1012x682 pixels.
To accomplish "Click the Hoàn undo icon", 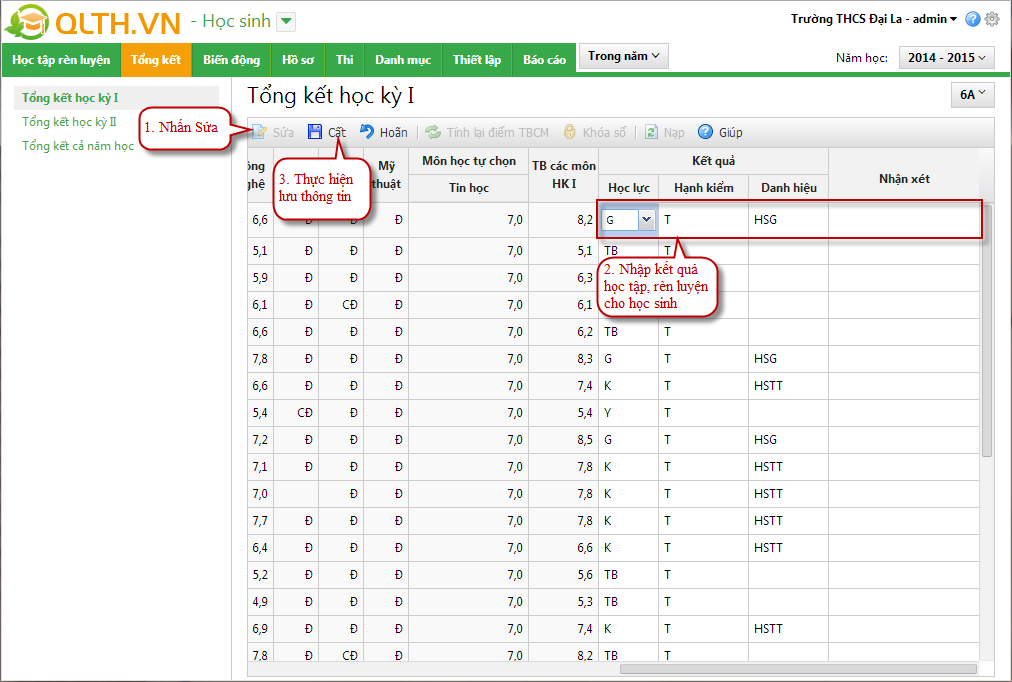I will click(x=367, y=132).
